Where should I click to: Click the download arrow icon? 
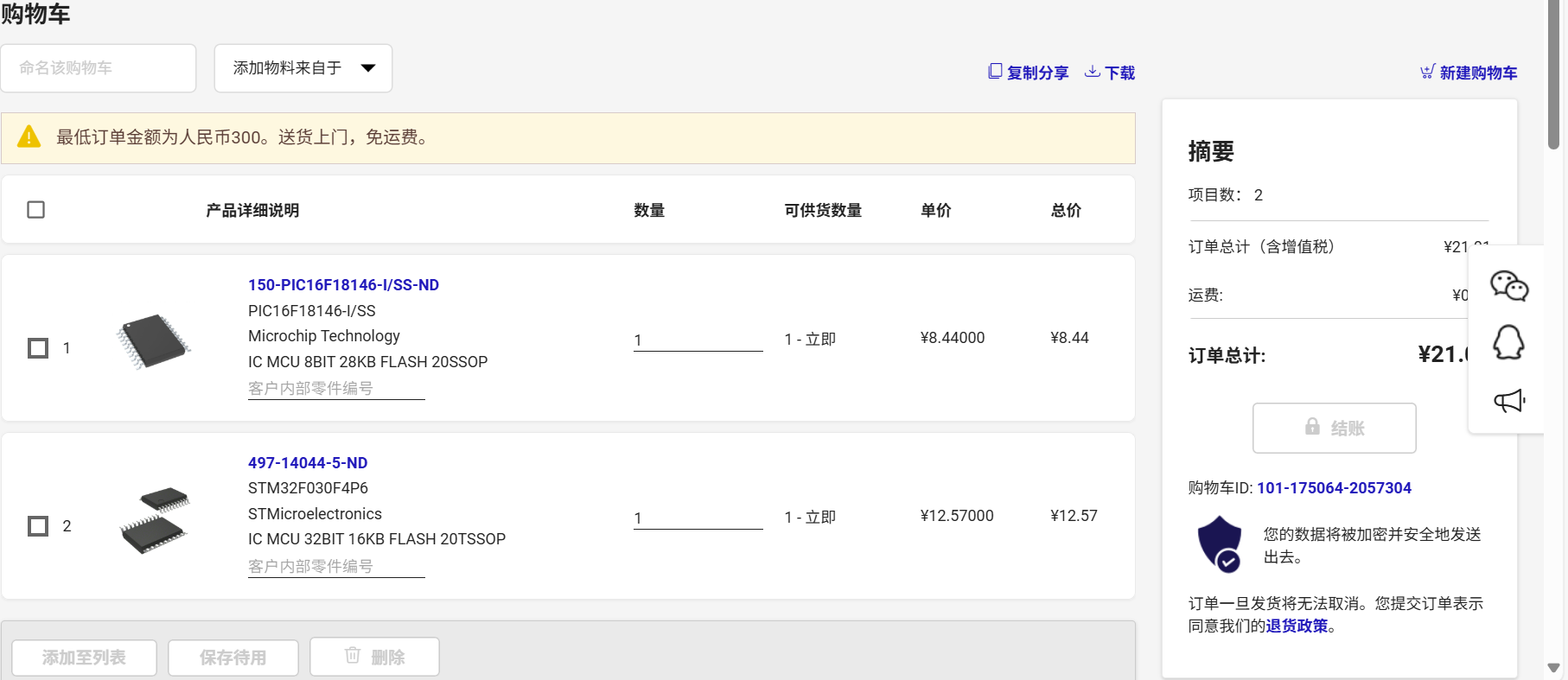pos(1093,72)
